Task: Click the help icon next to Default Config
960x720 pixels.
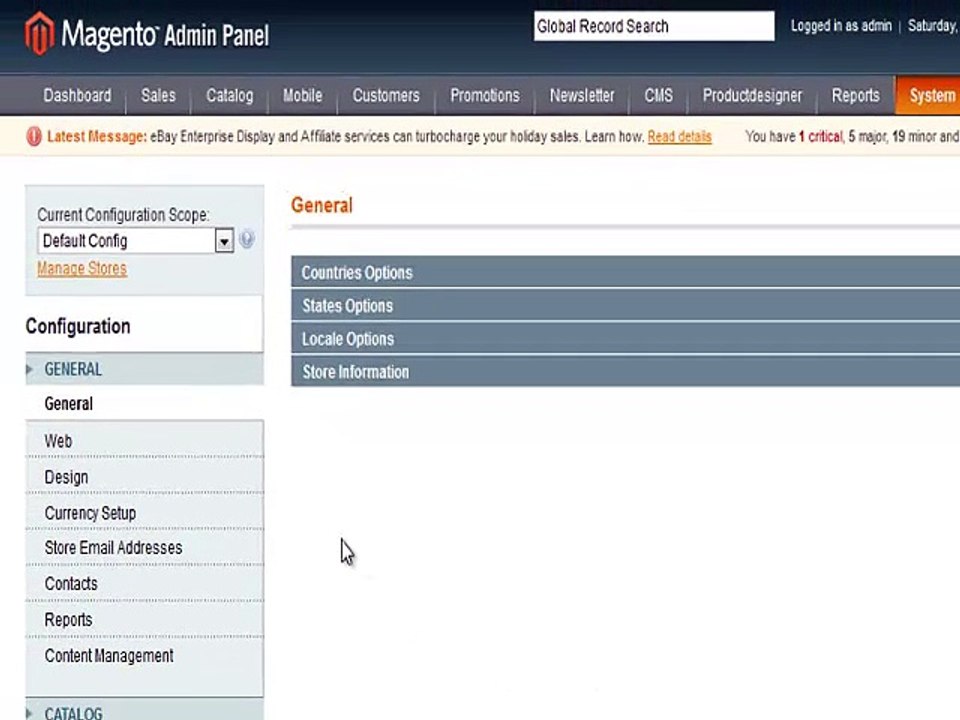Action: (247, 239)
